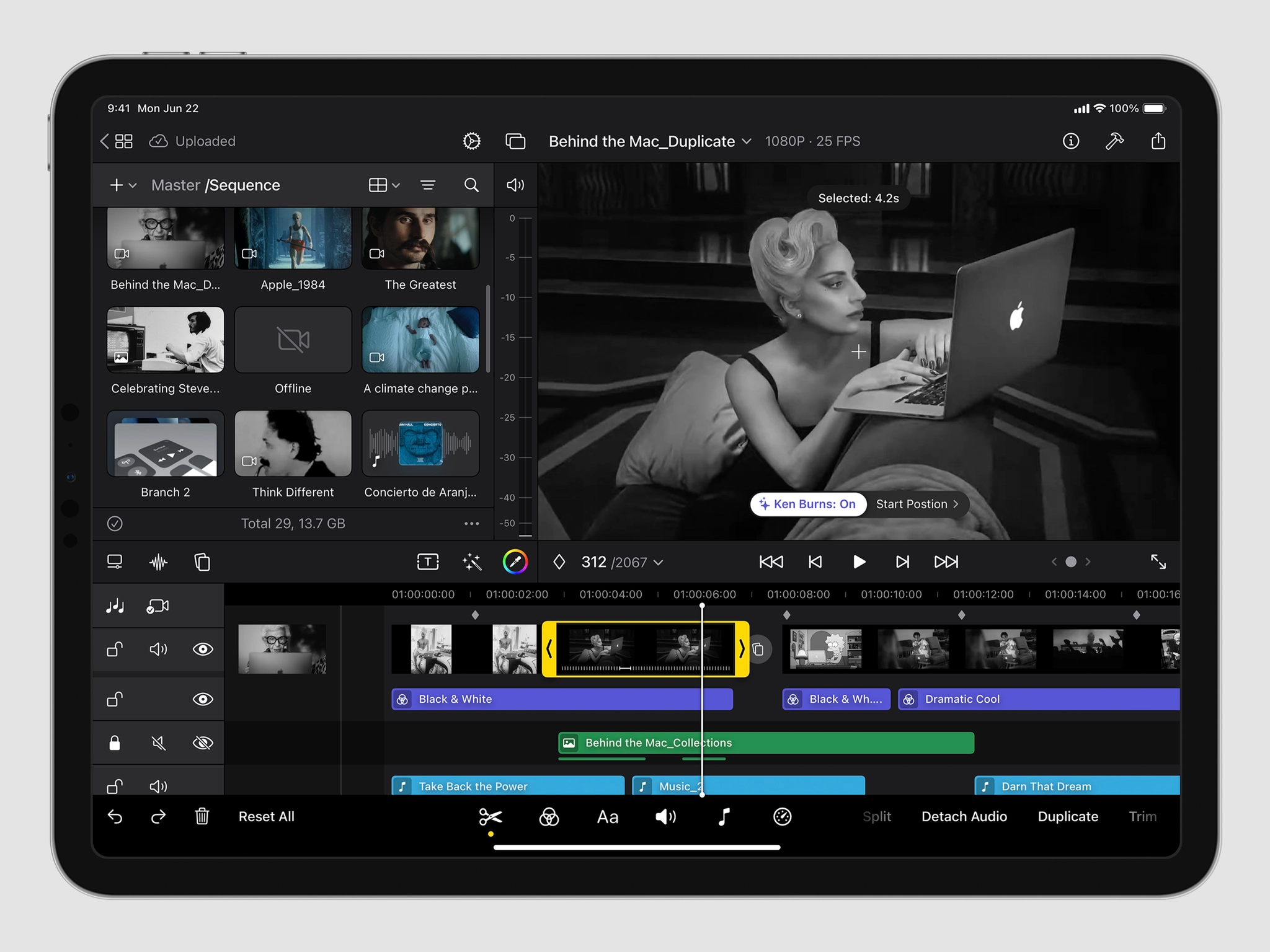Open the Aa text tab
Viewport: 1270px width, 952px height.
(607, 817)
